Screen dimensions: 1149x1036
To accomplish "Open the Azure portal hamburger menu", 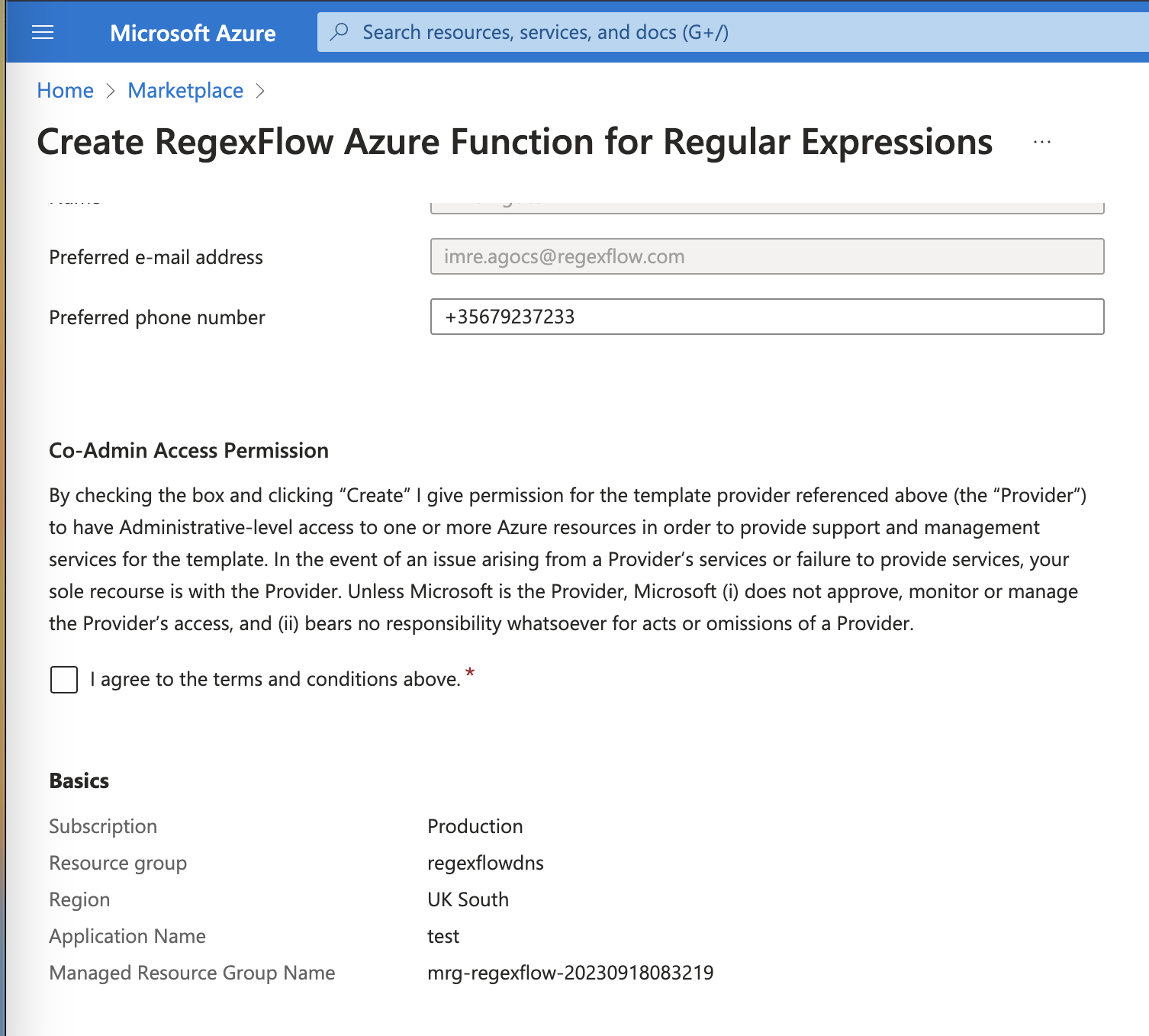I will [43, 32].
